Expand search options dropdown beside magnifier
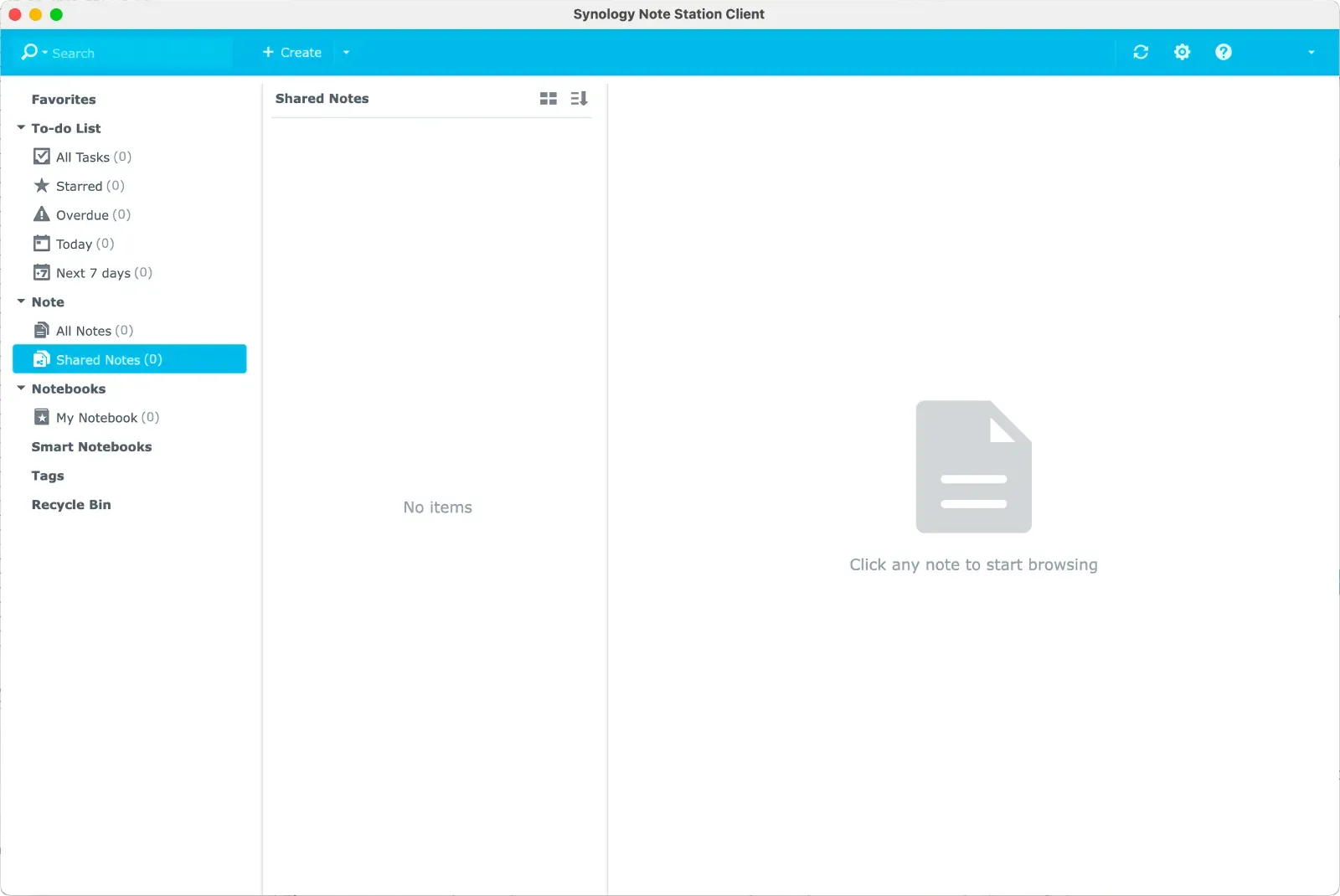The image size is (1340, 896). 44,53
